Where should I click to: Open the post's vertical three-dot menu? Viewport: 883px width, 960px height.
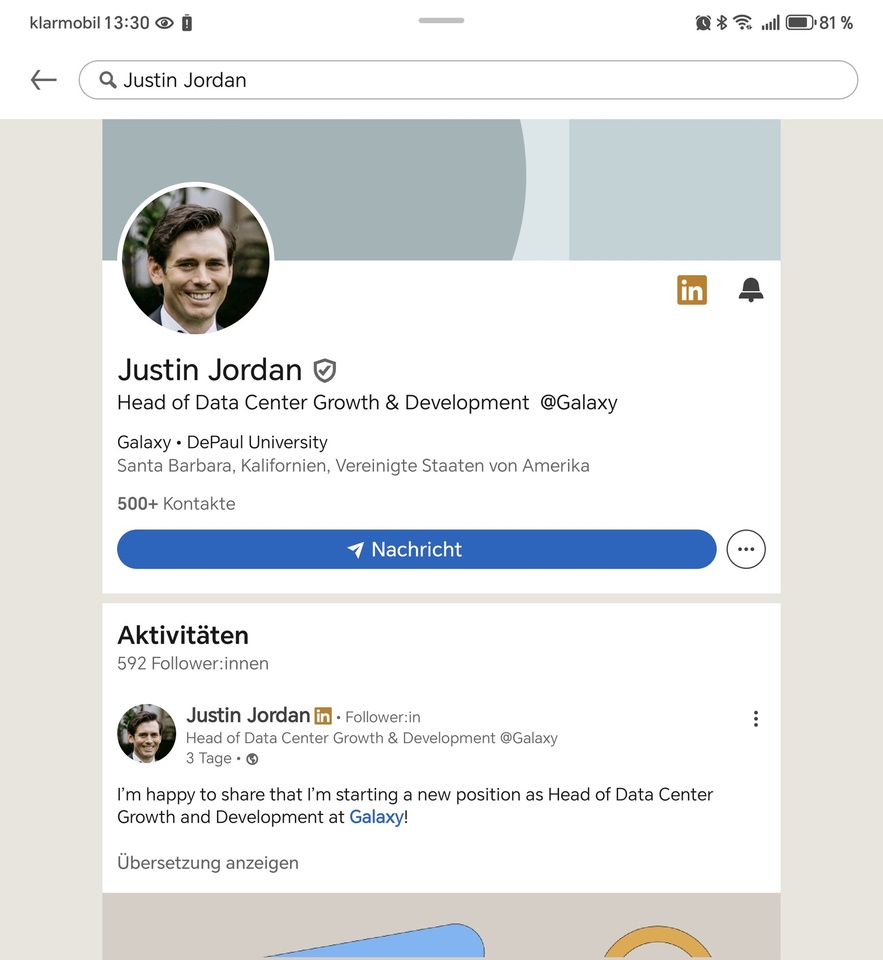(755, 718)
